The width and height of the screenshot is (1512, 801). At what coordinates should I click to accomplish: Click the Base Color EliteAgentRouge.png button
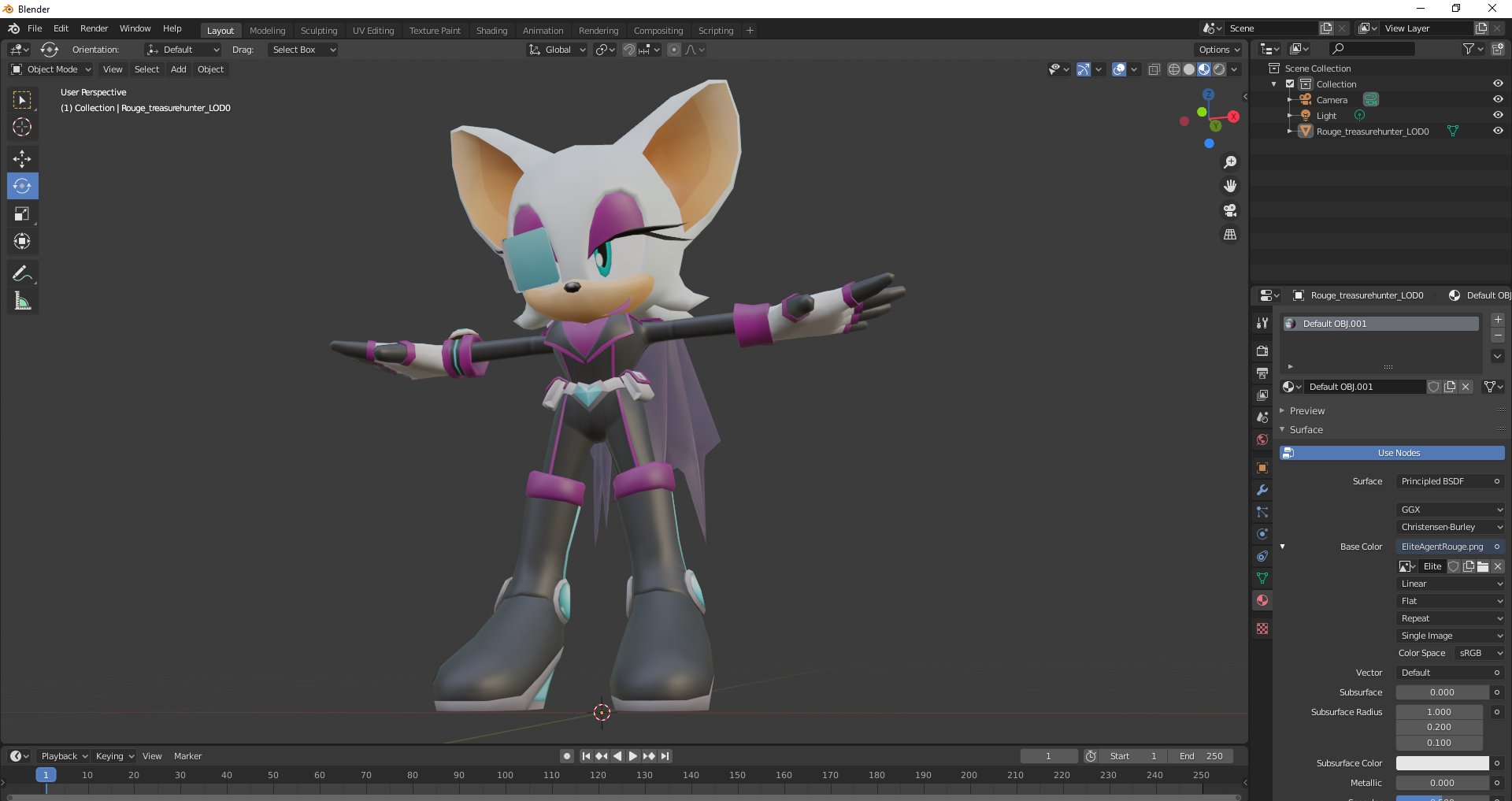point(1443,547)
